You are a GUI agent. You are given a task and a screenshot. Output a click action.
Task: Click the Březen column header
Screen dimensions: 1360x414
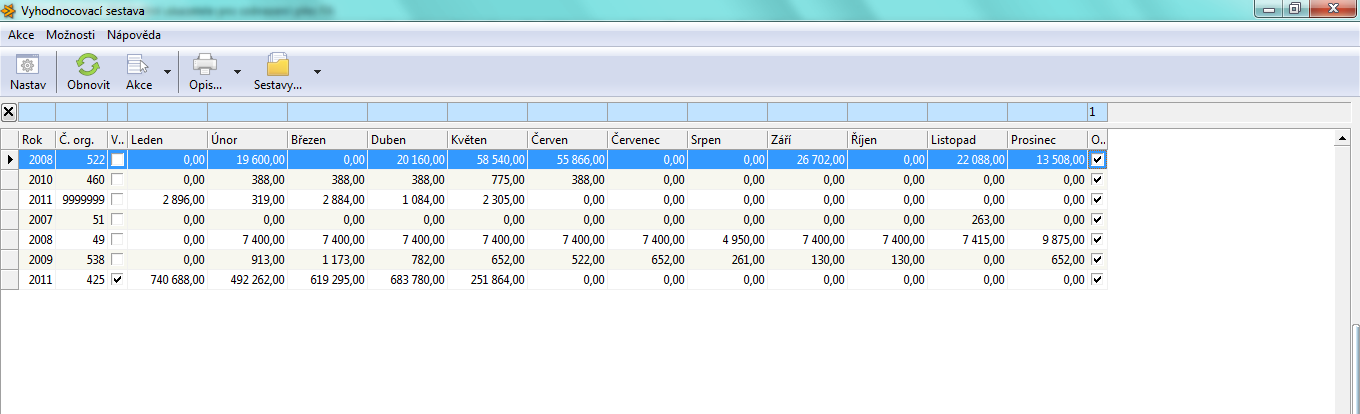click(327, 140)
